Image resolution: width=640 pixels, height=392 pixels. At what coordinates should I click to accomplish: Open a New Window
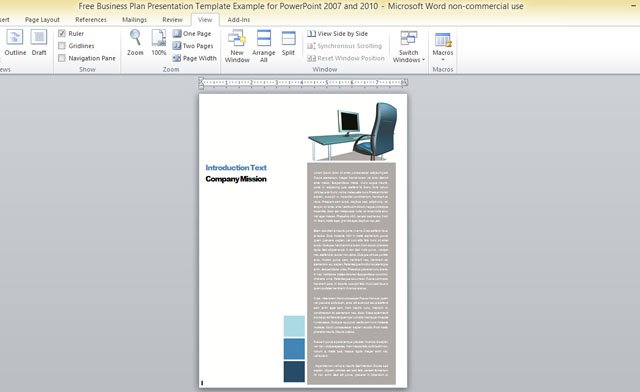(237, 46)
